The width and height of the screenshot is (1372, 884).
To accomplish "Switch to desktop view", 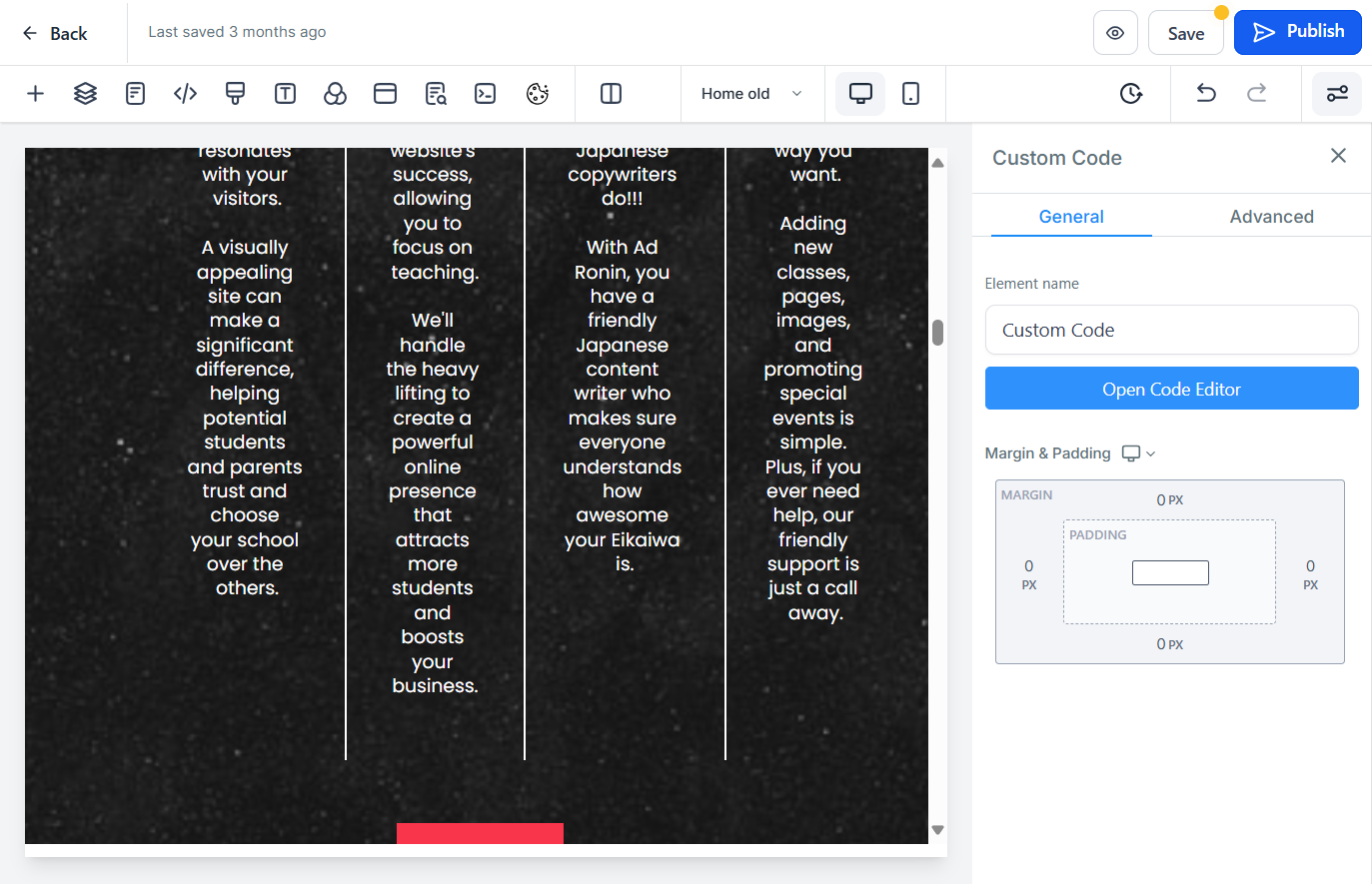I will click(x=860, y=94).
